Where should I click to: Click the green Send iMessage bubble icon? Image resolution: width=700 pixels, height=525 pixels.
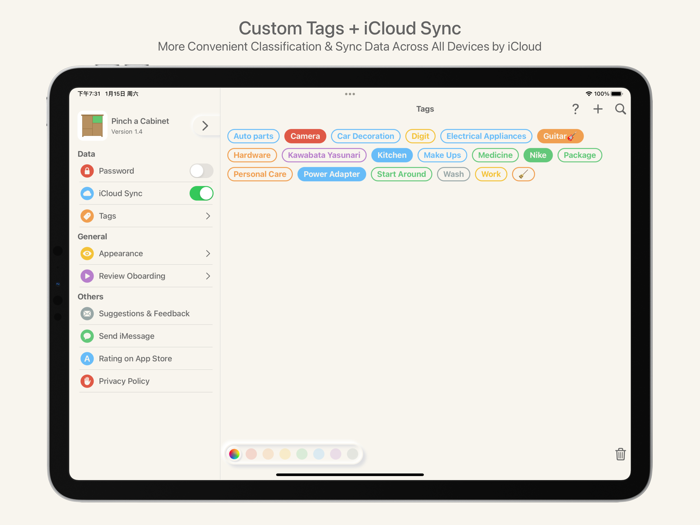87,336
